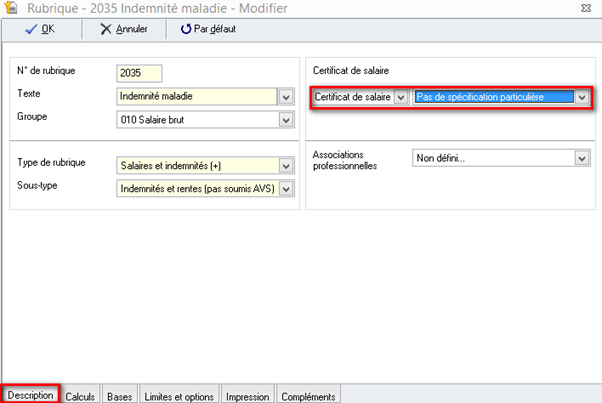Open the Associations professionnelles dropdown
This screenshot has height=403, width=602.
click(582, 158)
